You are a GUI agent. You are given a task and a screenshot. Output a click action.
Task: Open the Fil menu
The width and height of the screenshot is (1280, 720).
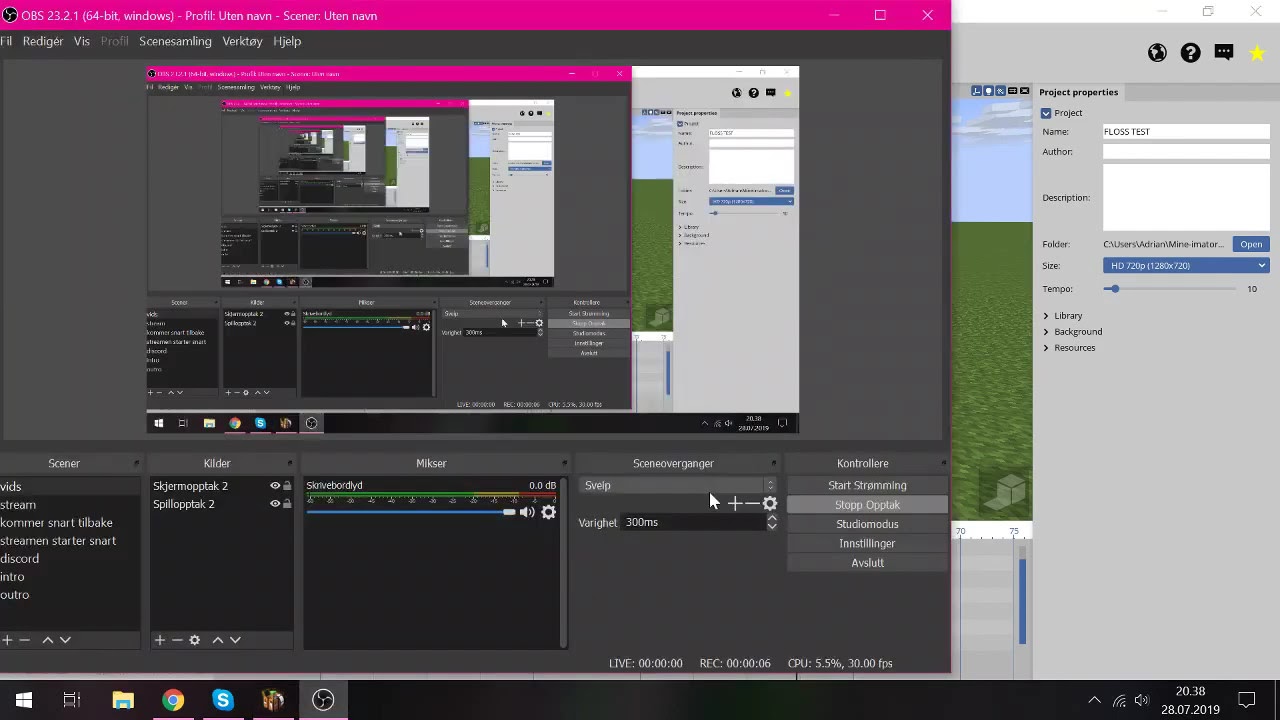[x=6, y=41]
